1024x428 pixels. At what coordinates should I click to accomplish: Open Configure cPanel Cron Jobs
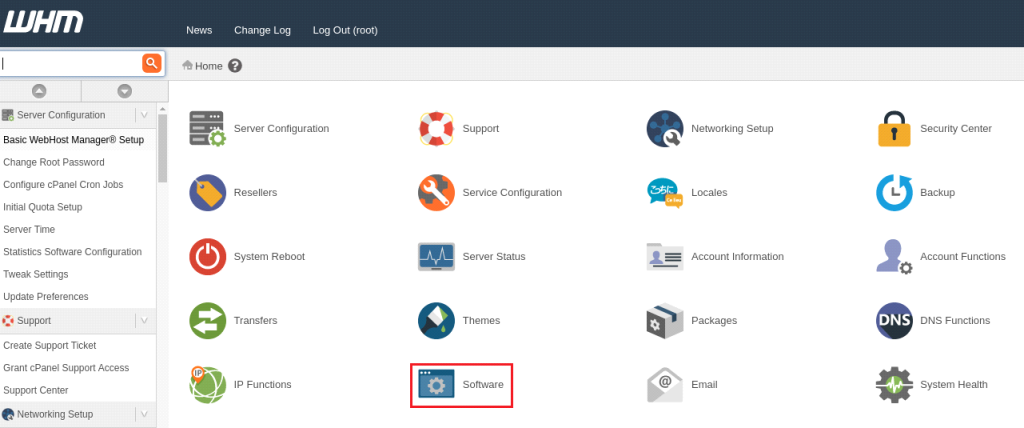[x=63, y=184]
